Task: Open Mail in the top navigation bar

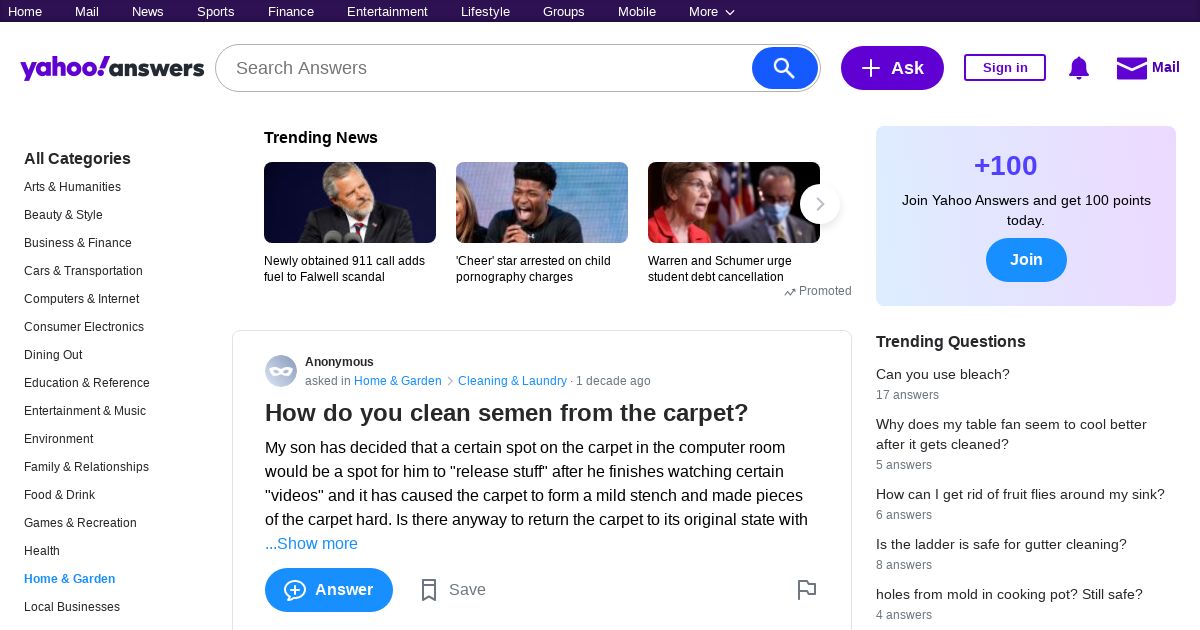Action: 87,12
